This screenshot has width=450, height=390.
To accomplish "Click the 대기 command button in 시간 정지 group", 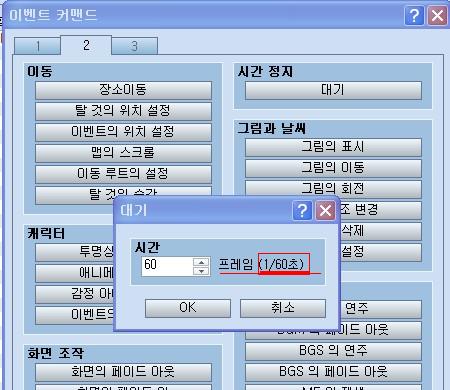I will coord(333,90).
